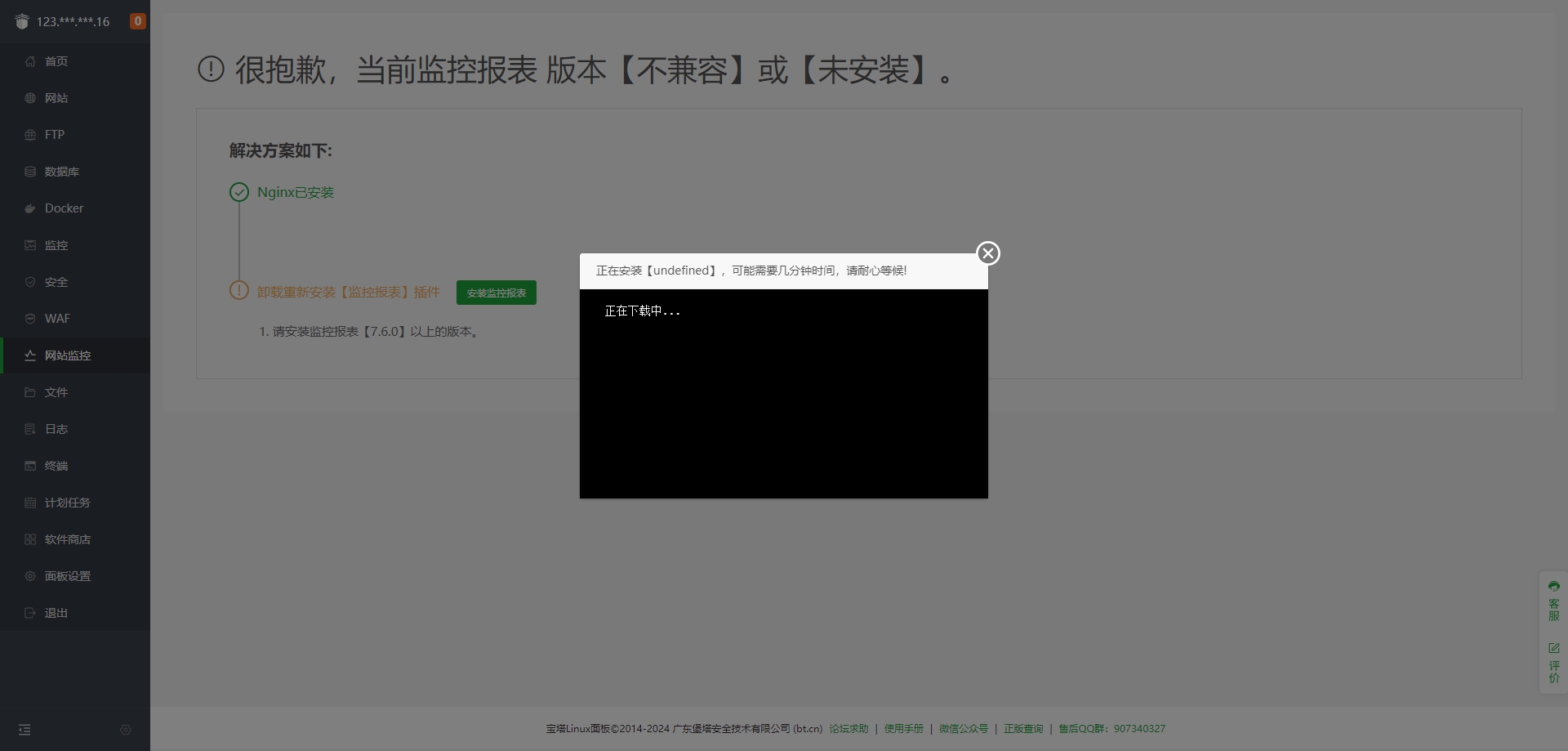1568x751 pixels.
Task: Click the 正在下载中... console text
Action: tap(642, 311)
